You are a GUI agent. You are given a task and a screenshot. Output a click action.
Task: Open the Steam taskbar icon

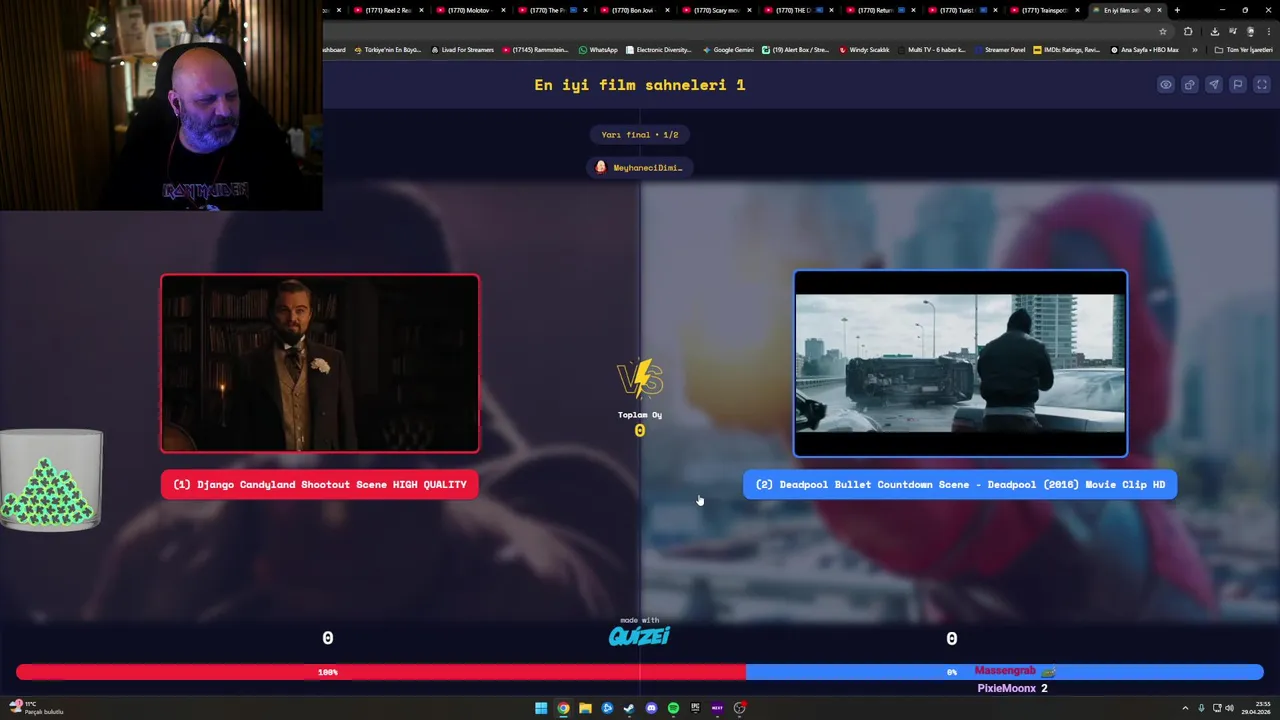tap(629, 708)
